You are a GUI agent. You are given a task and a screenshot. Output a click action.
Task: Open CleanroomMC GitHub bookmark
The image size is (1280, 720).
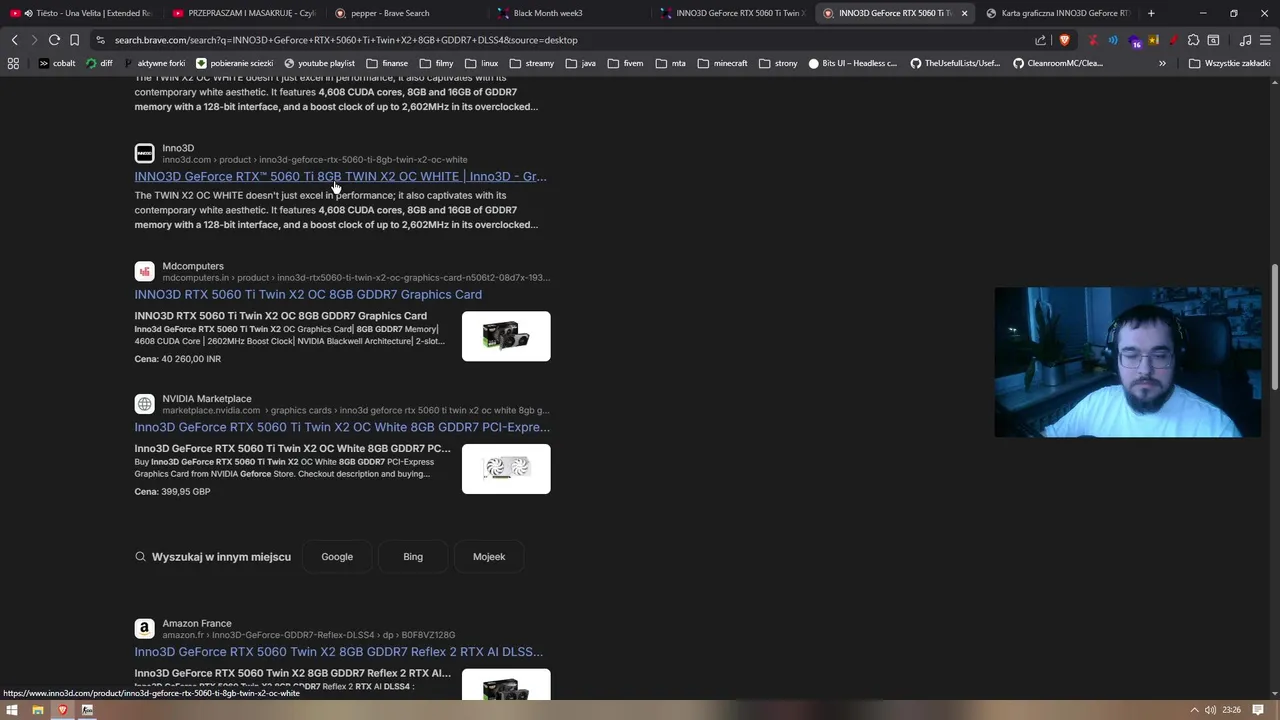(1058, 63)
